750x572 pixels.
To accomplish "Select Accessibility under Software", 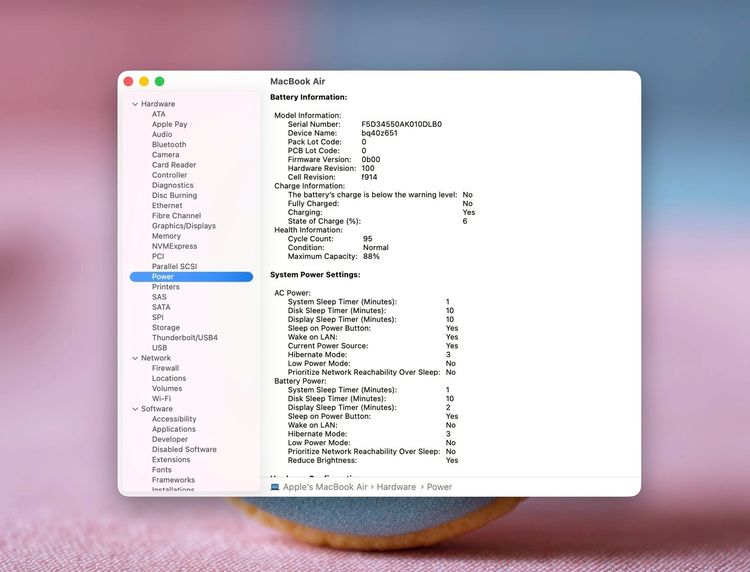I will (x=174, y=419).
